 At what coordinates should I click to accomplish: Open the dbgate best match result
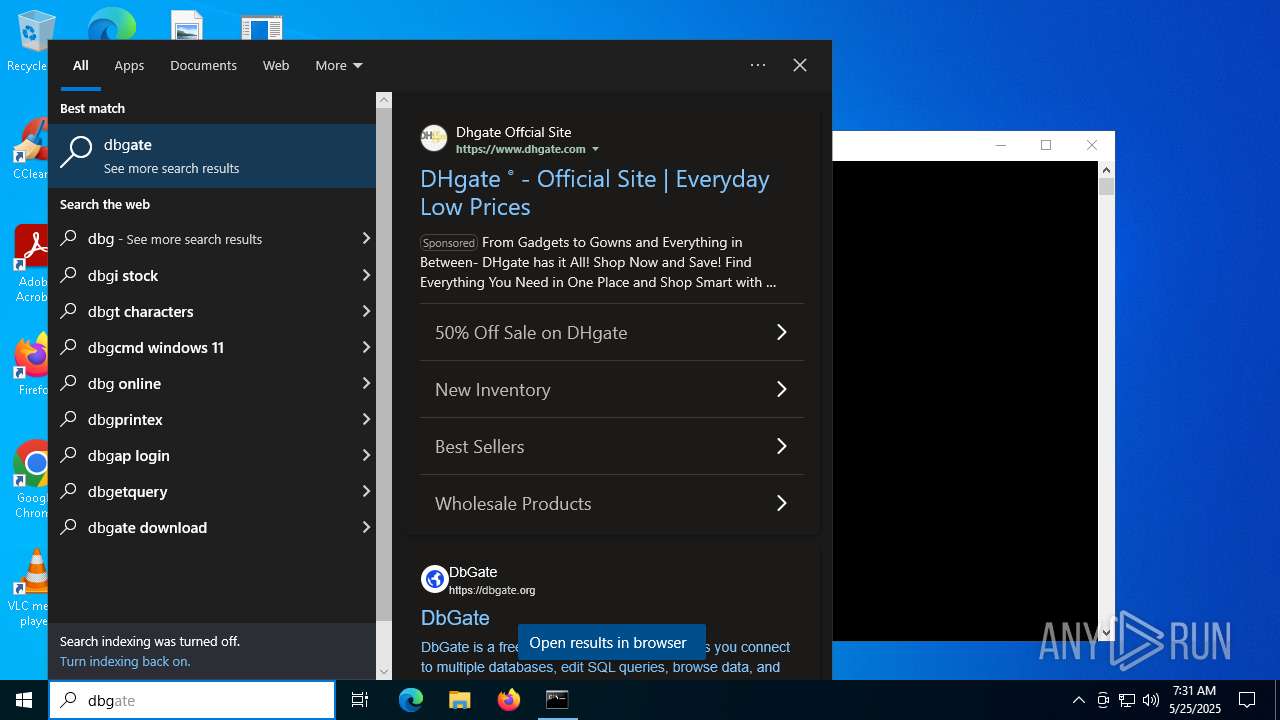tap(212, 155)
